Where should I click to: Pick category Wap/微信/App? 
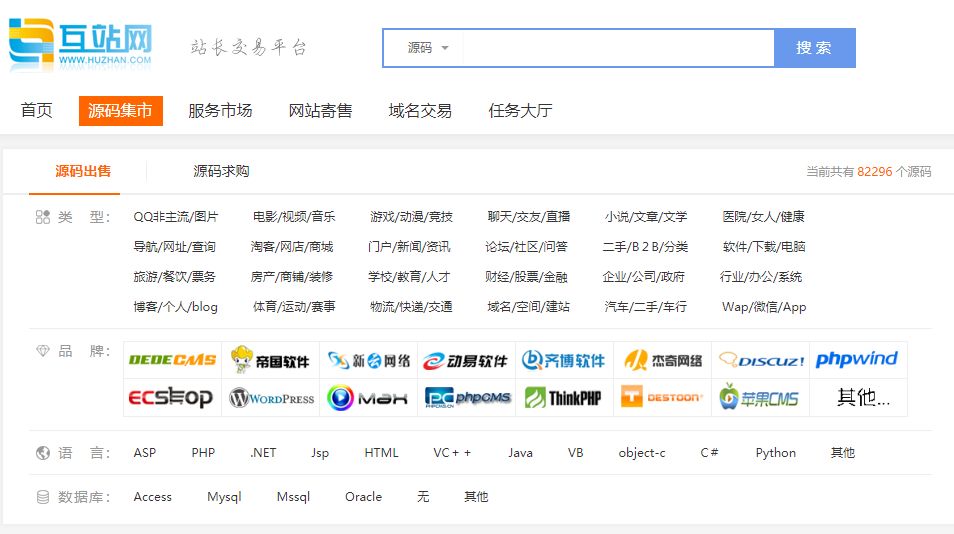(764, 307)
